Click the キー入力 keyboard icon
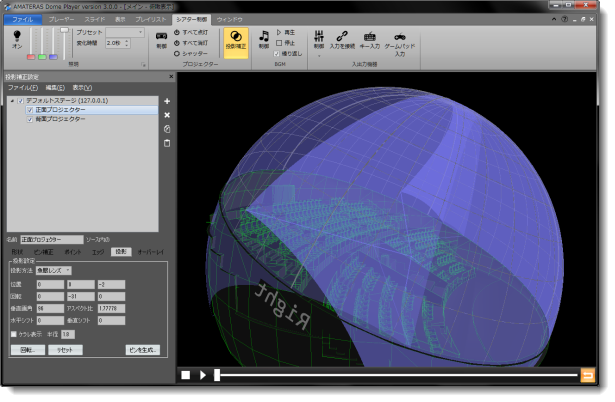Viewport: 615px width, 402px height. coord(369,36)
